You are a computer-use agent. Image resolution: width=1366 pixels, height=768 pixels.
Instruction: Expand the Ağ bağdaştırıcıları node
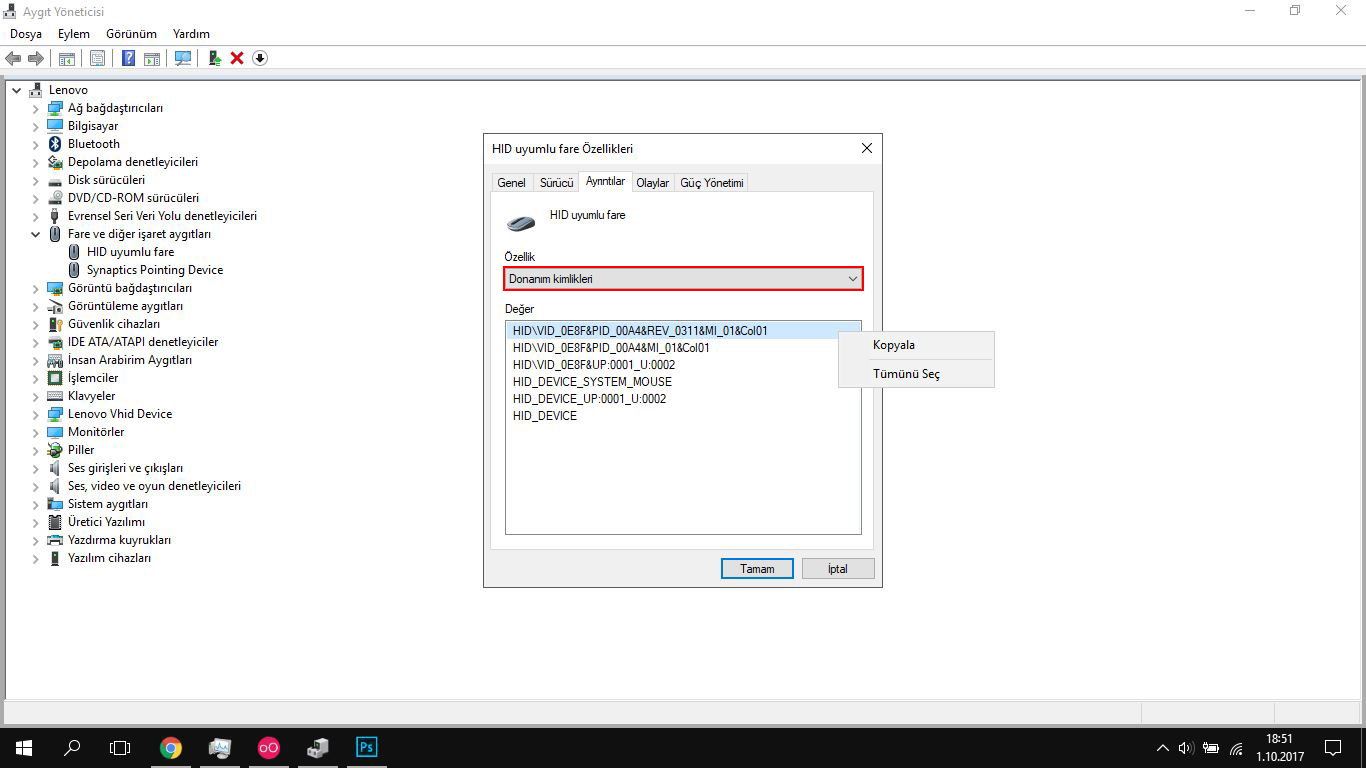(x=36, y=108)
